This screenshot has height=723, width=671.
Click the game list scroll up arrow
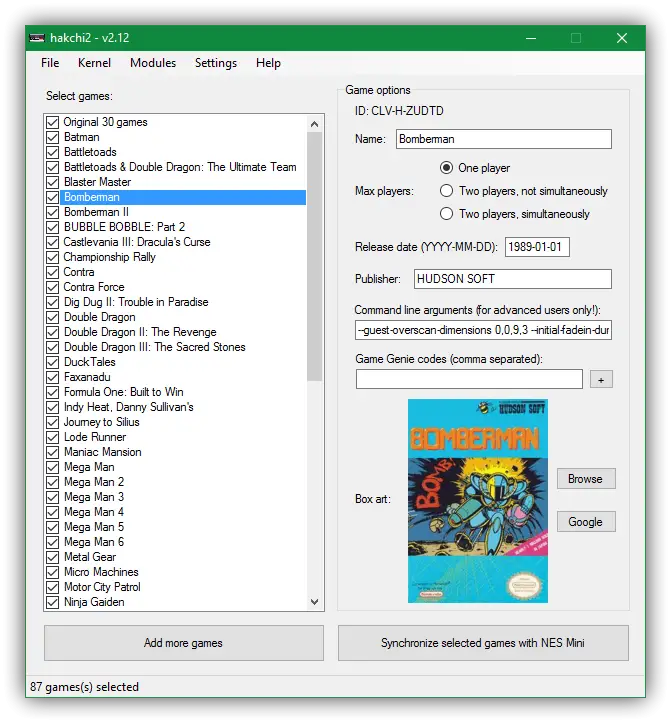(x=315, y=124)
